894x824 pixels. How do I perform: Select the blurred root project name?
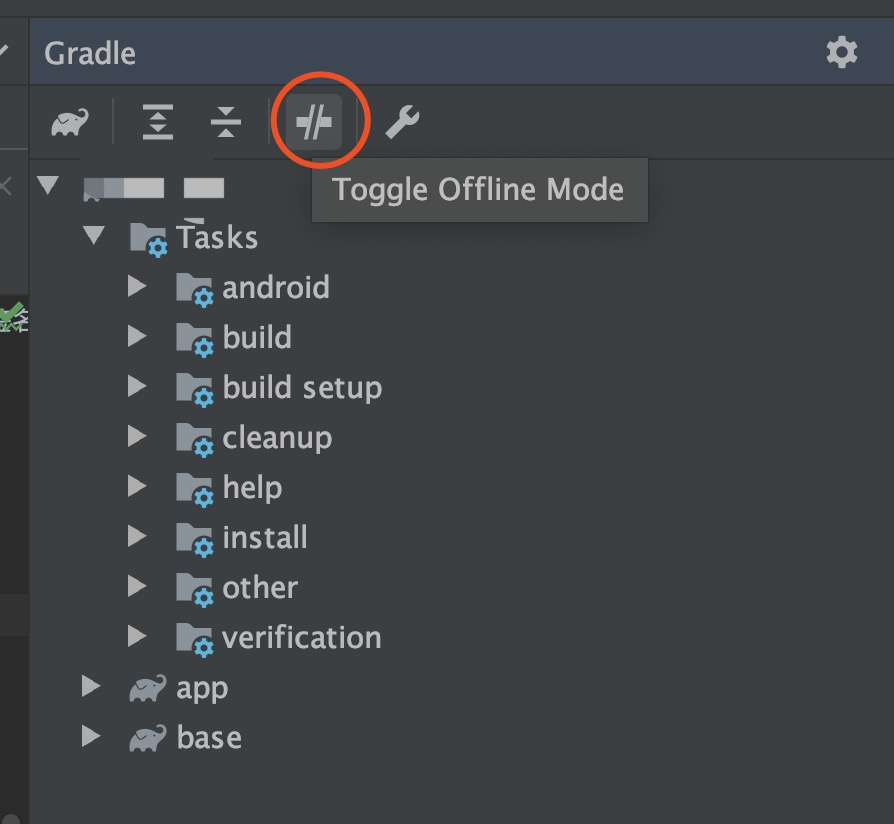pos(154,188)
